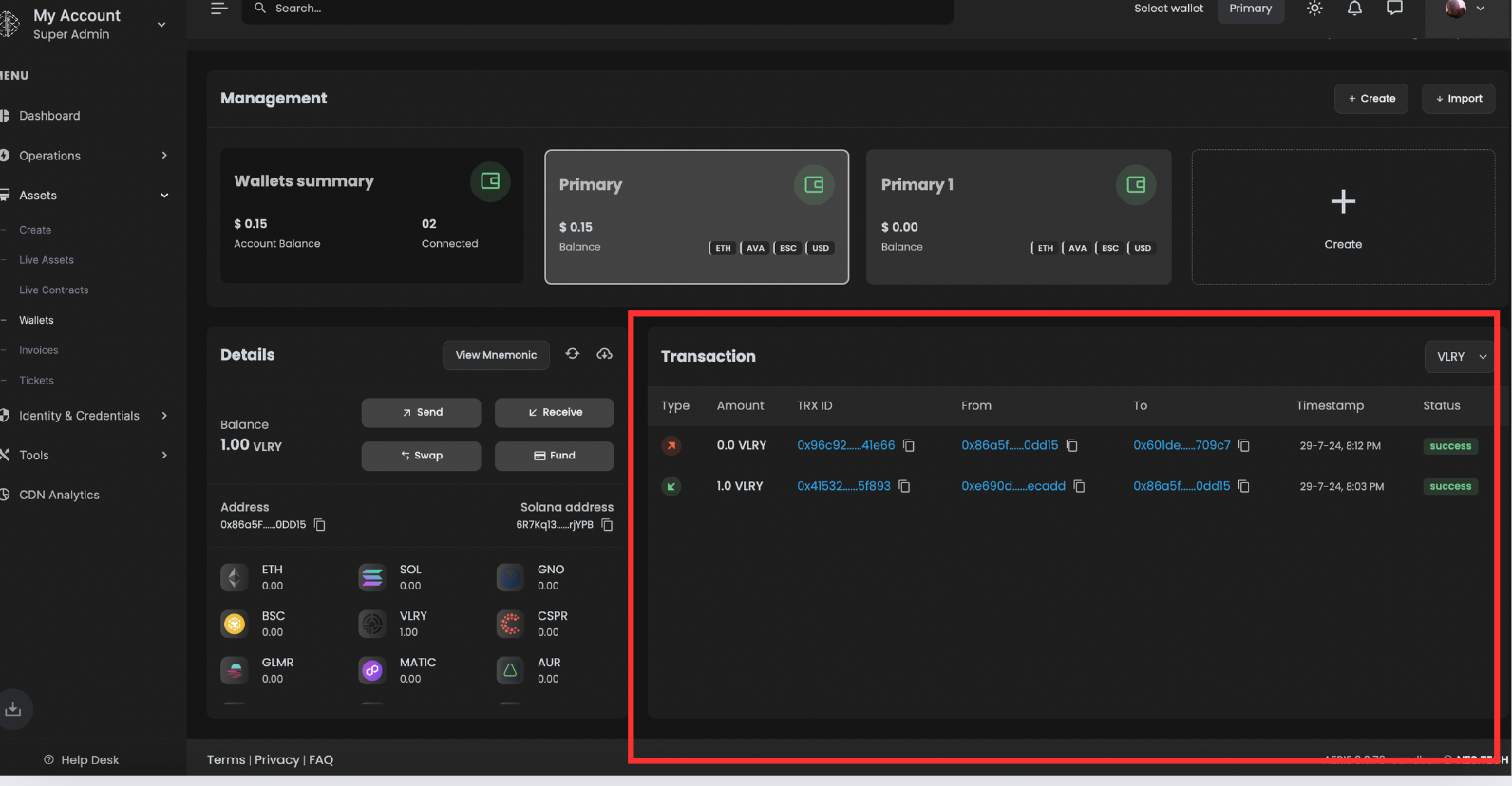The width and height of the screenshot is (1512, 786).
Task: Click the Search input field
Action: point(598,9)
